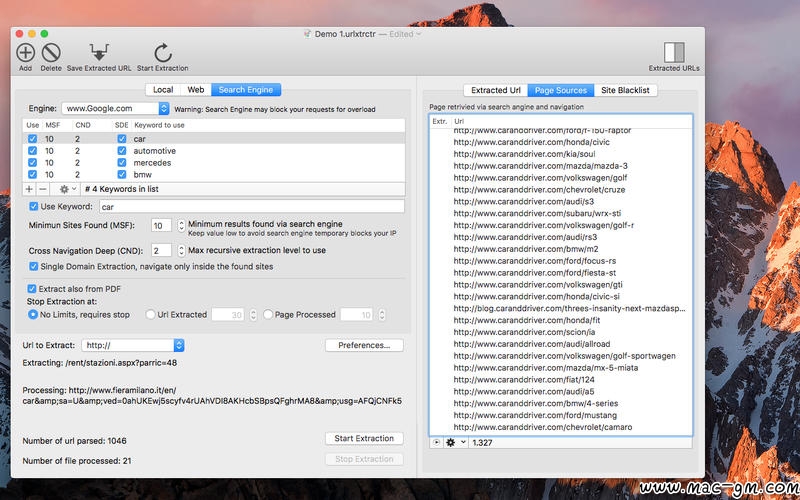Select the caranddriver bmw/m2 URL row

[x=561, y=249]
